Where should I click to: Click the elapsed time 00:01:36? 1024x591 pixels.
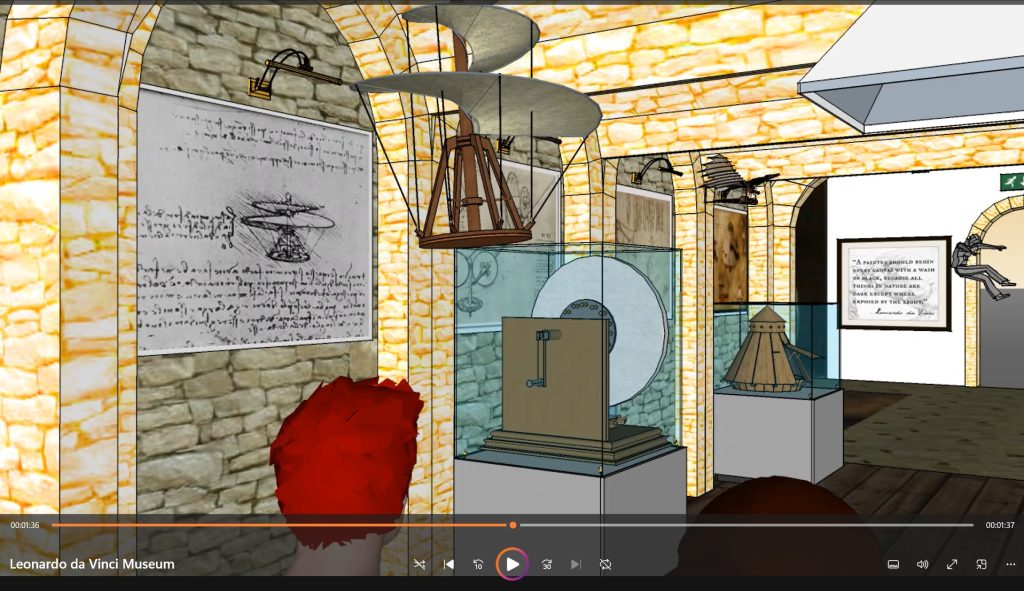point(25,525)
